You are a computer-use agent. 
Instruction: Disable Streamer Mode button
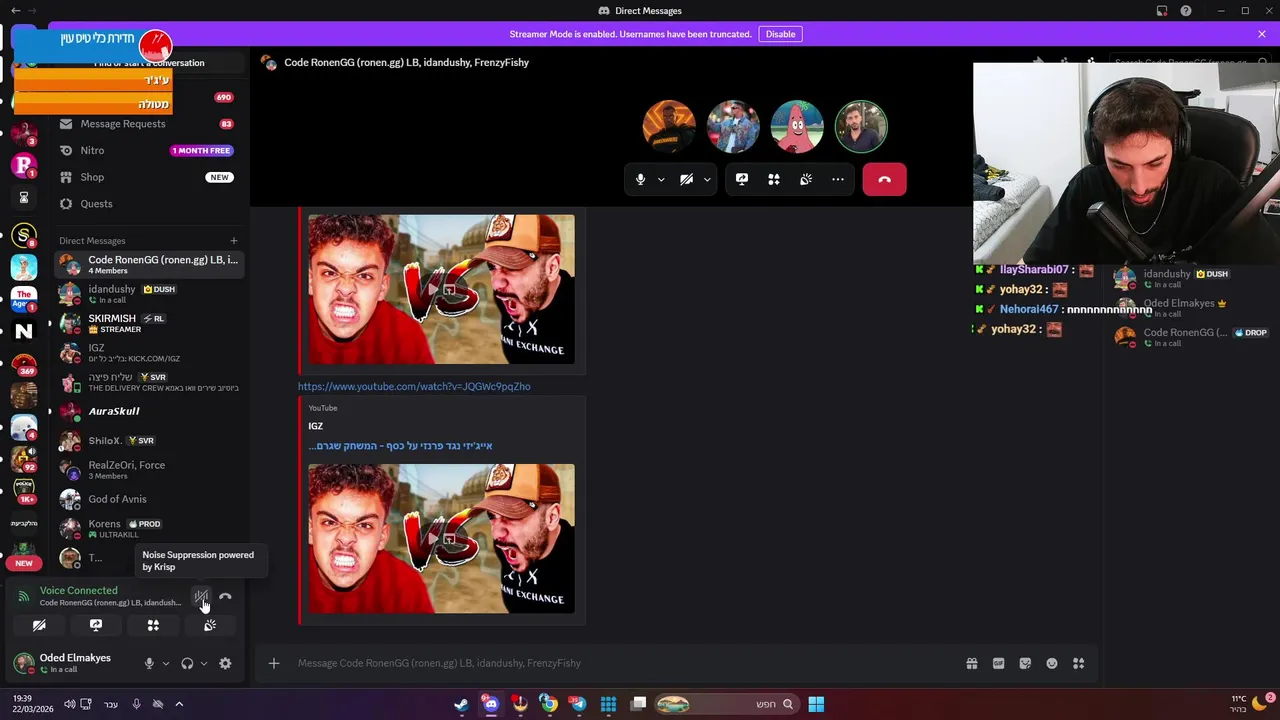(780, 34)
